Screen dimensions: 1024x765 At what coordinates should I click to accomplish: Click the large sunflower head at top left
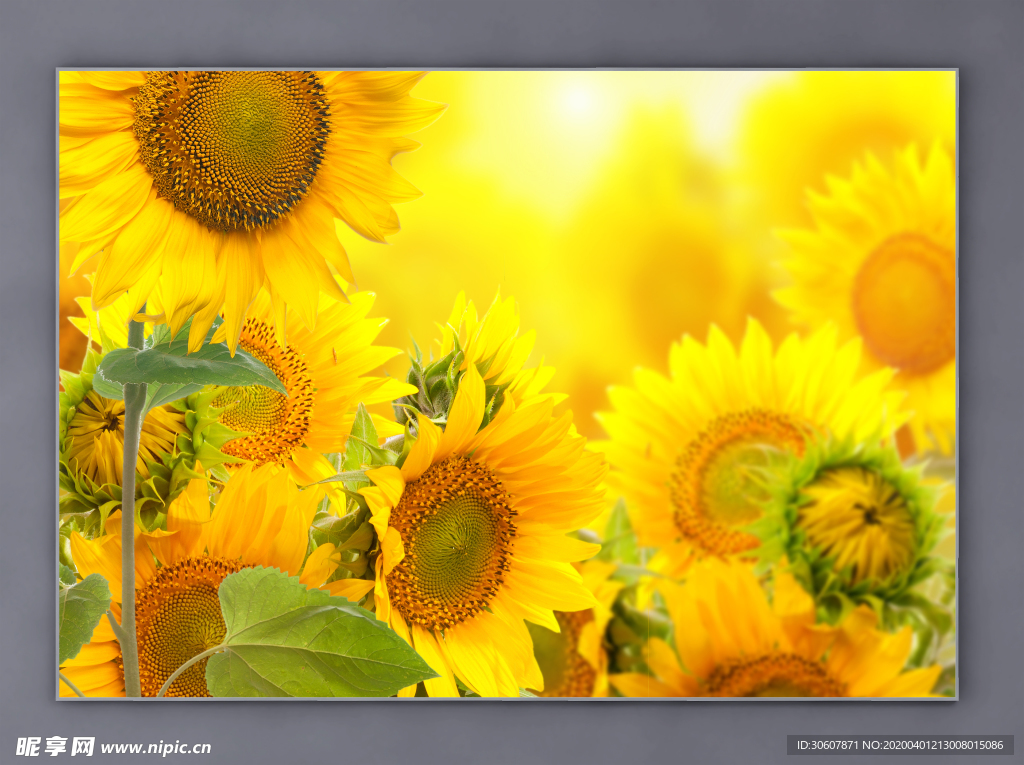coord(231,148)
